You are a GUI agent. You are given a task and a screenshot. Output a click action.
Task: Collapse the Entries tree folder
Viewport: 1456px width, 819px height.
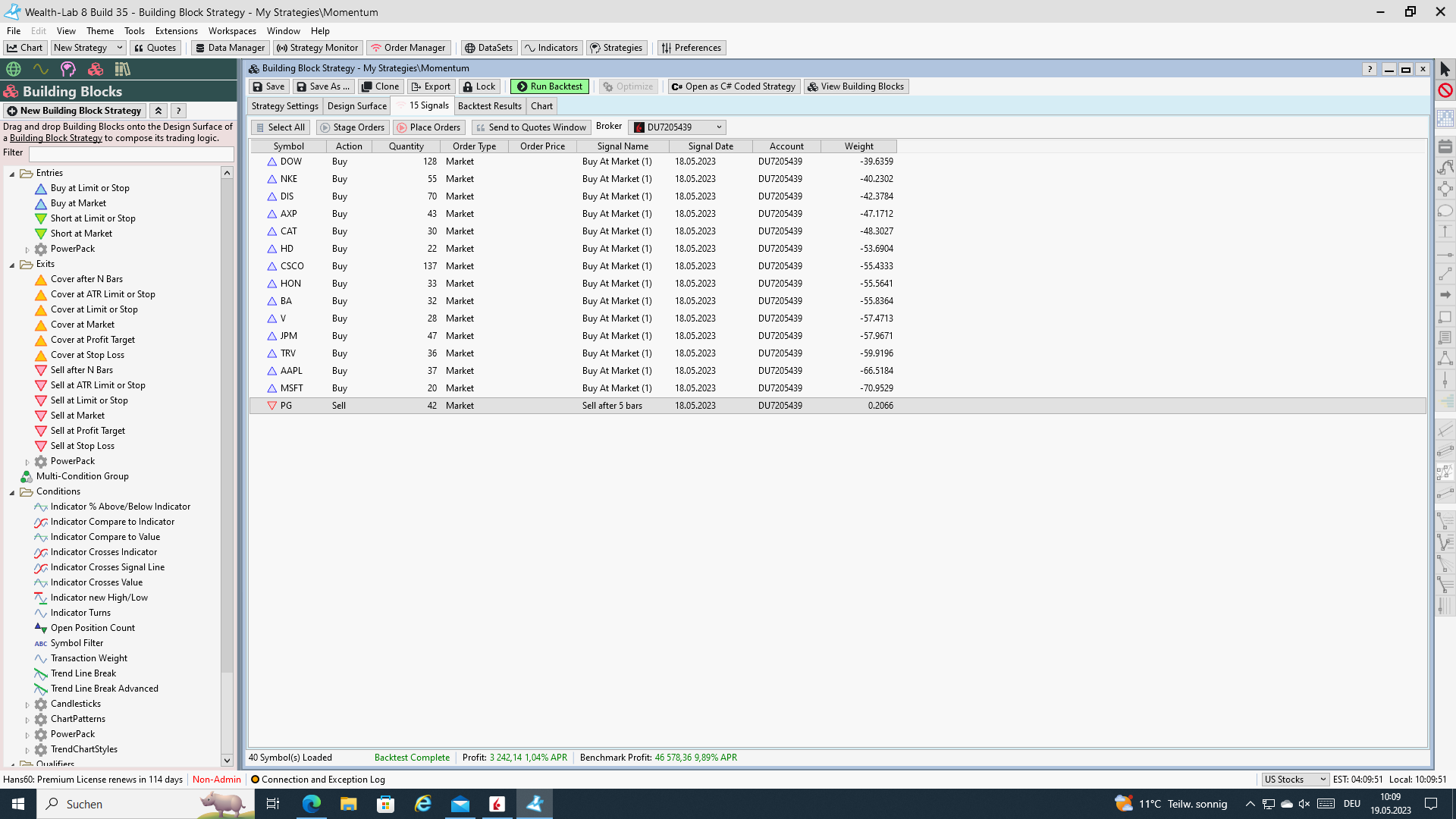tap(12, 174)
